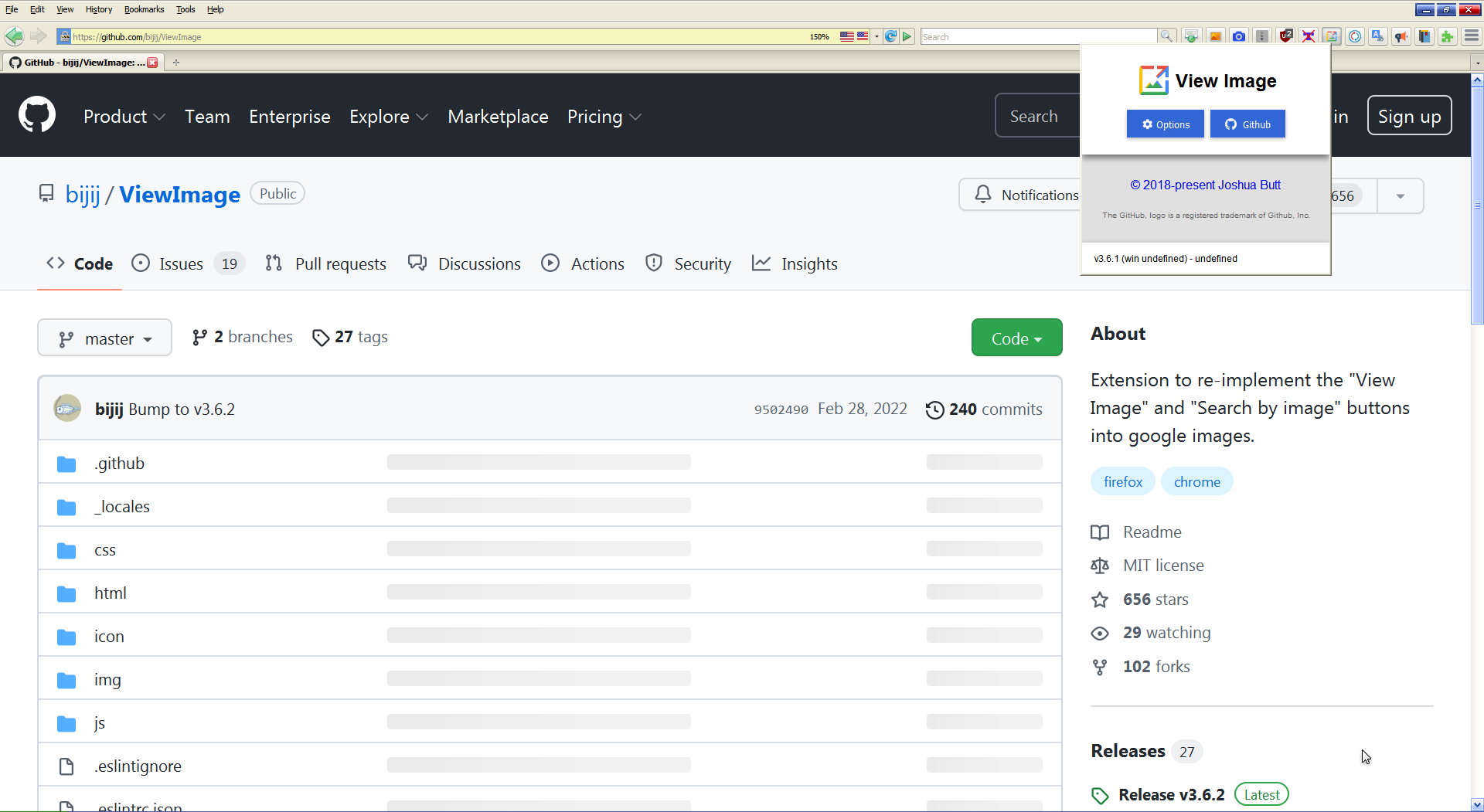Open a new browser tab with plus
Viewport: 1484px width, 812px height.
[x=176, y=63]
